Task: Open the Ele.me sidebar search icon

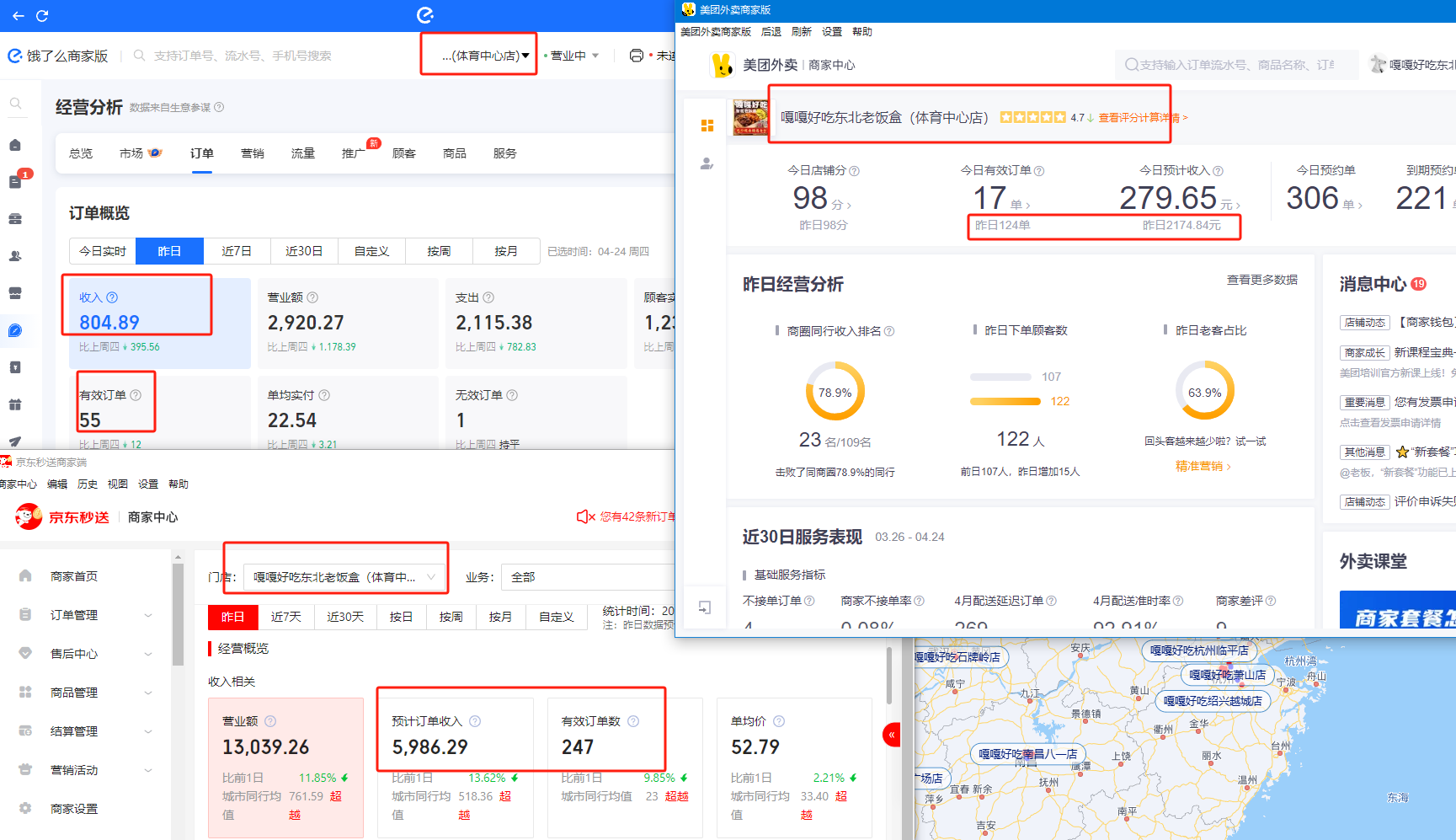Action: pos(15,104)
